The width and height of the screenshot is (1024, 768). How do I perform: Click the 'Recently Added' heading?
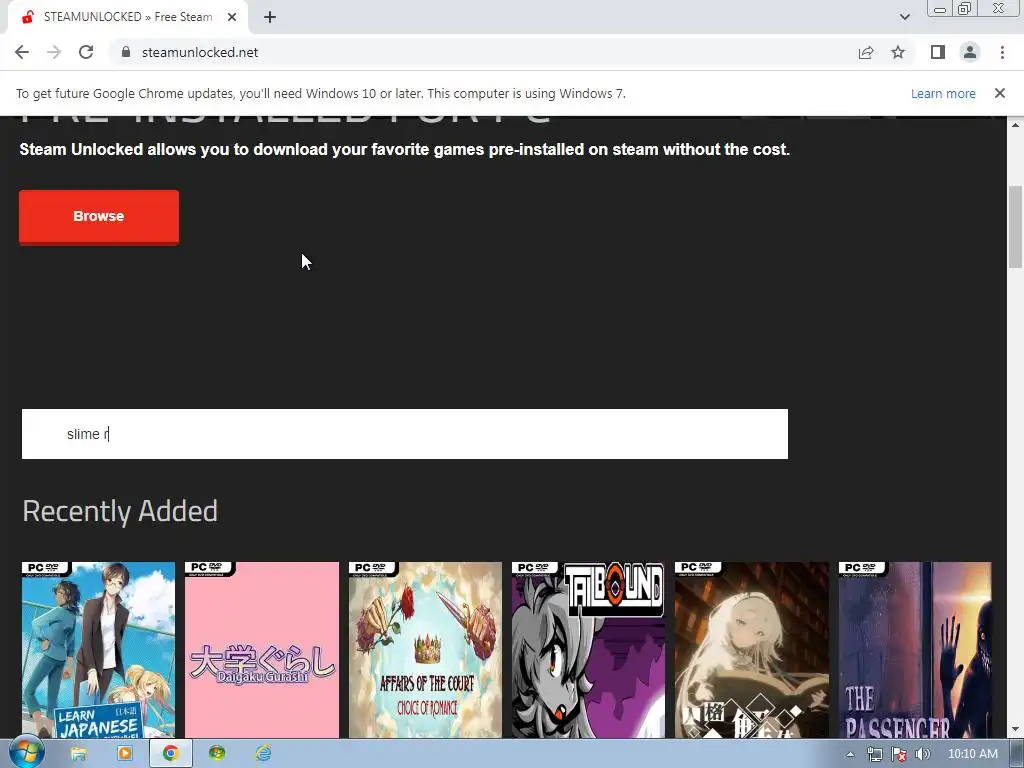[x=120, y=511]
